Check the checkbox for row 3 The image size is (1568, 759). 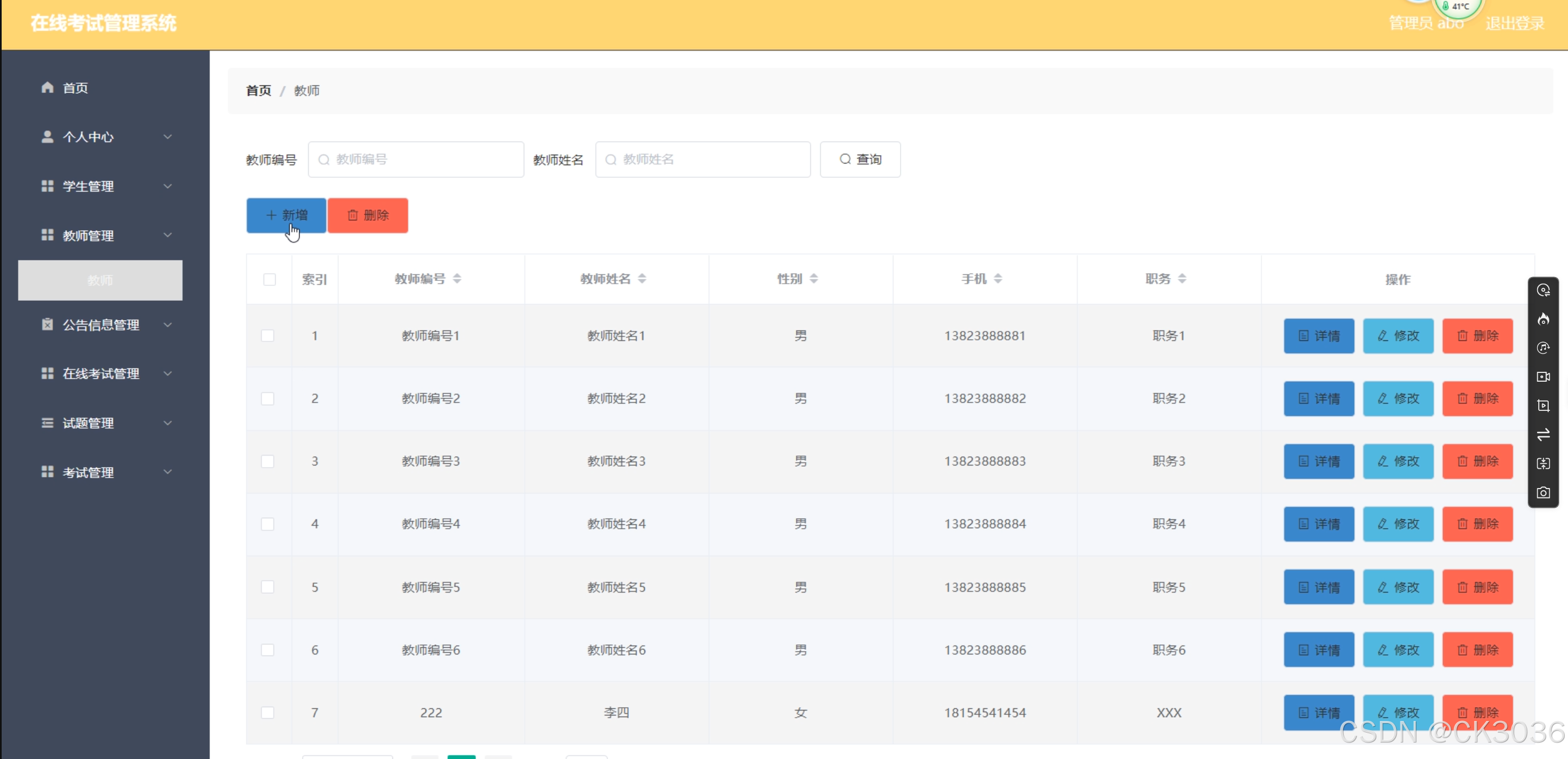[268, 462]
